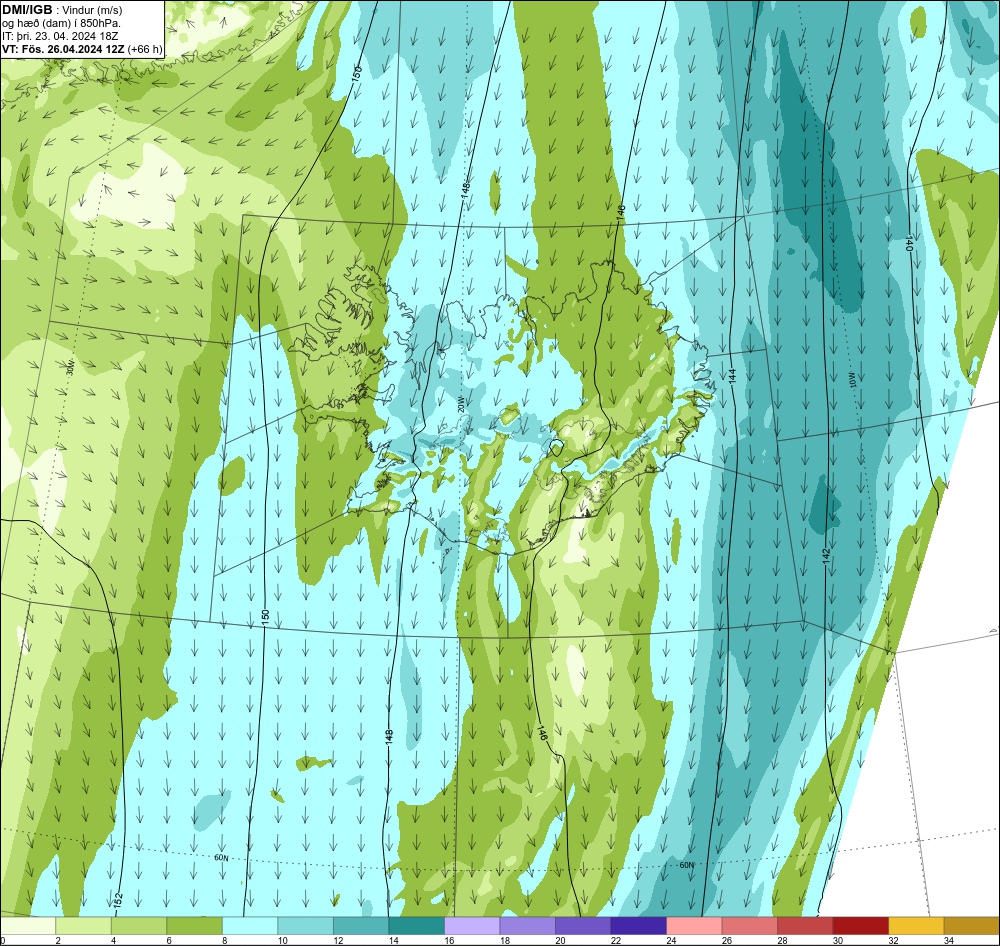Screen dimensions: 1000x946
Task: Select the medium green 4–6 m/s legend swatch
Action: coord(139,926)
